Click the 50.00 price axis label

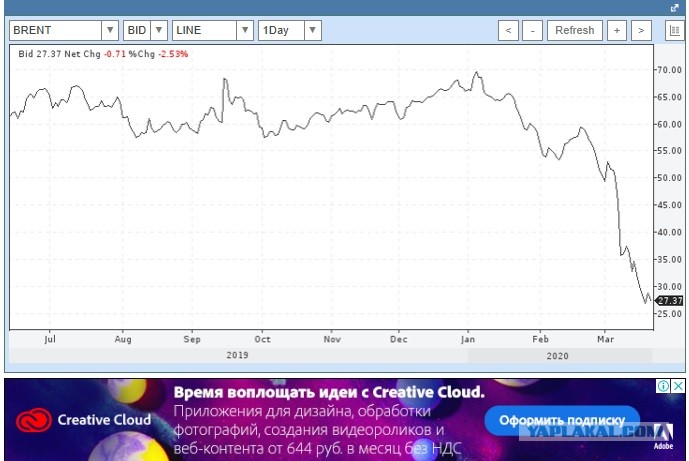[x=669, y=178]
